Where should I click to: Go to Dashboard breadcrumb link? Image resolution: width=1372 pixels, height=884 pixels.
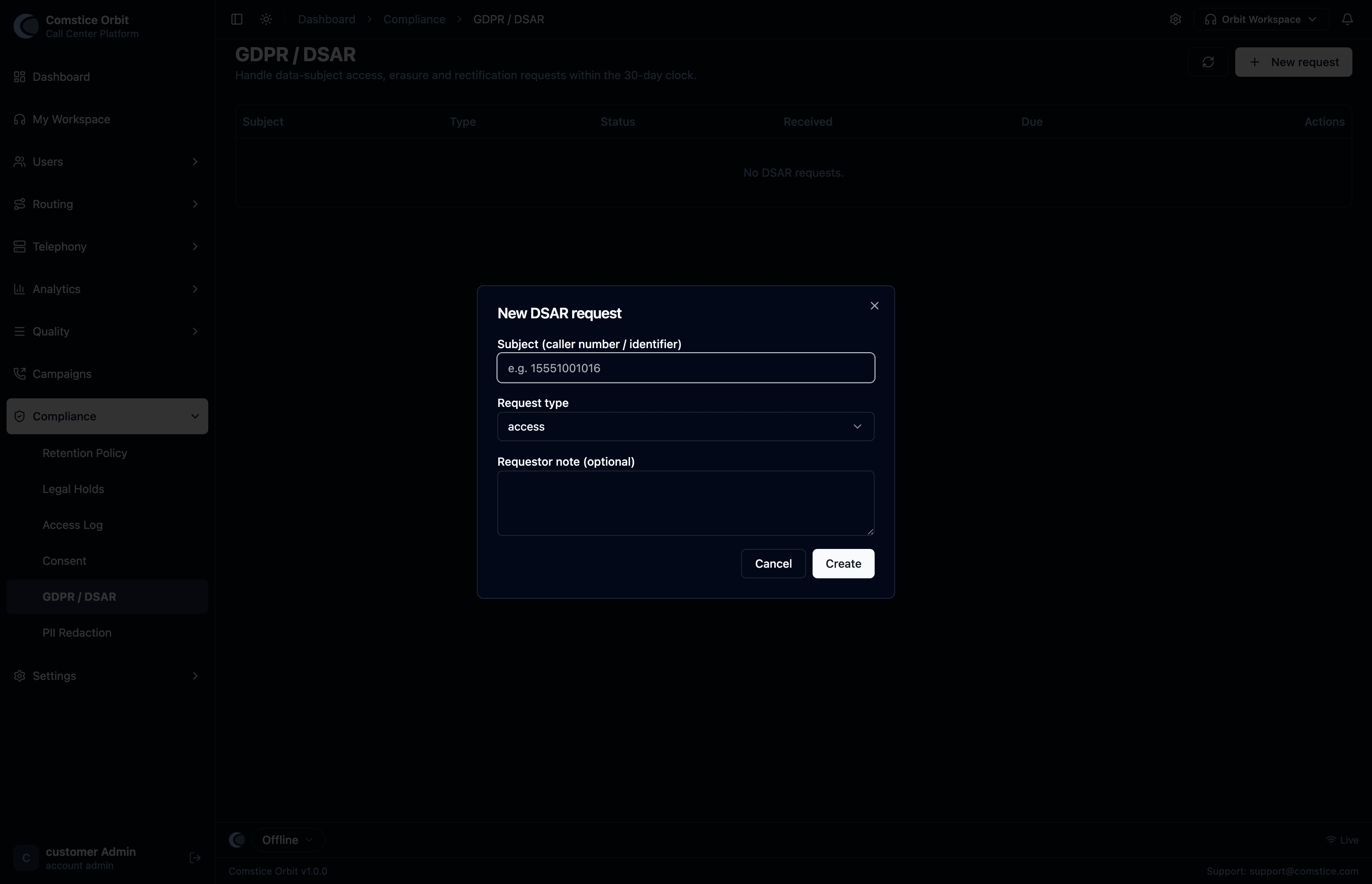point(326,19)
